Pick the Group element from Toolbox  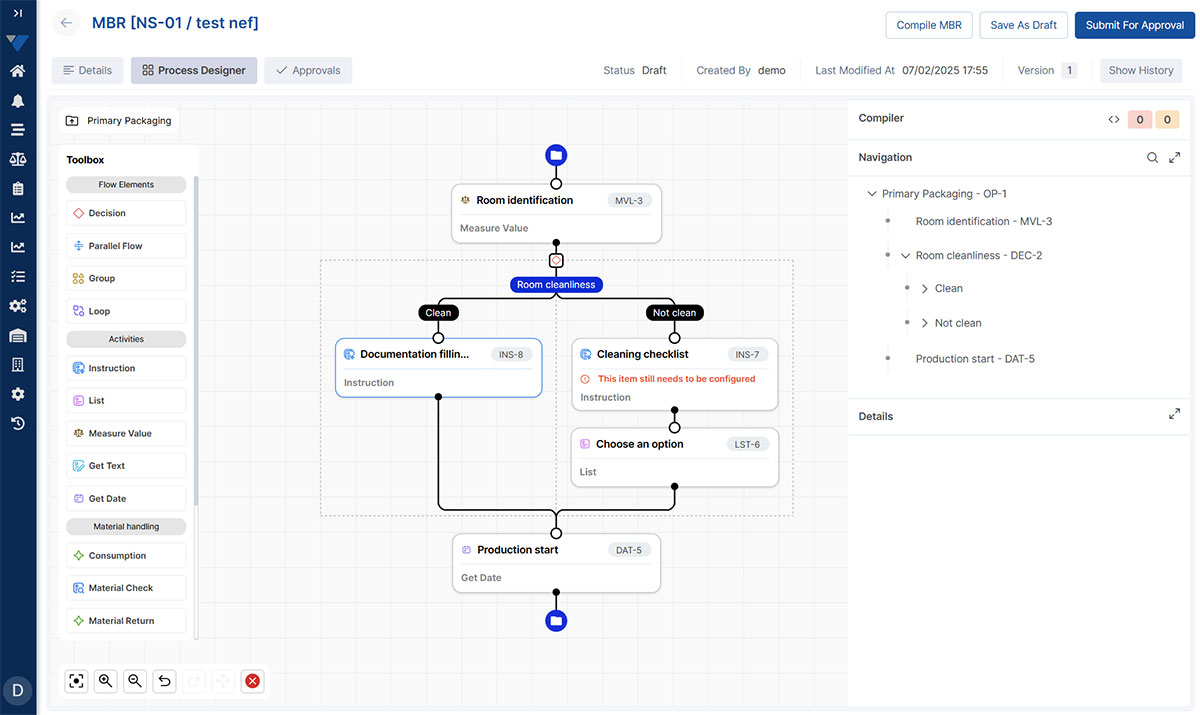(126, 278)
